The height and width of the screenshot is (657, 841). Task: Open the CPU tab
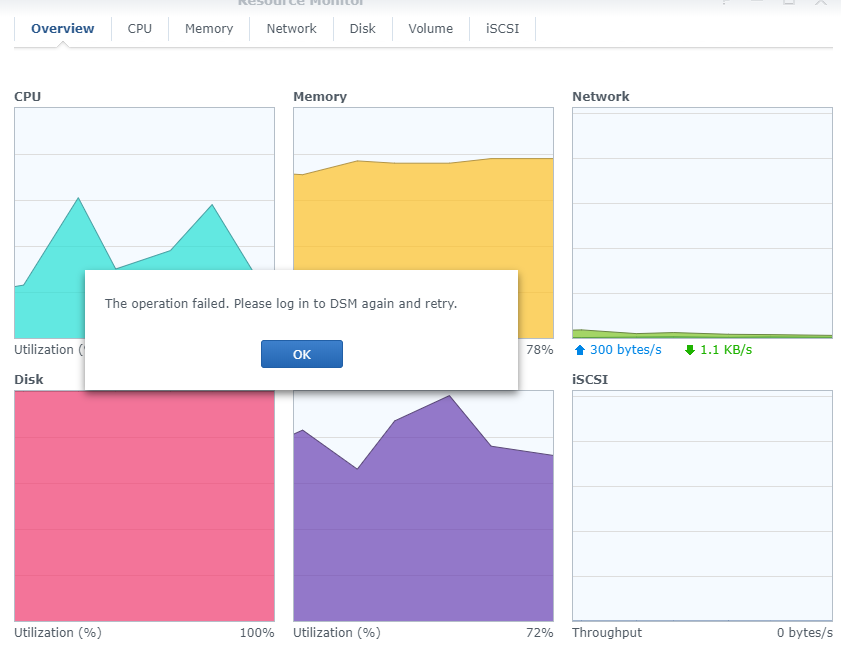click(x=140, y=29)
